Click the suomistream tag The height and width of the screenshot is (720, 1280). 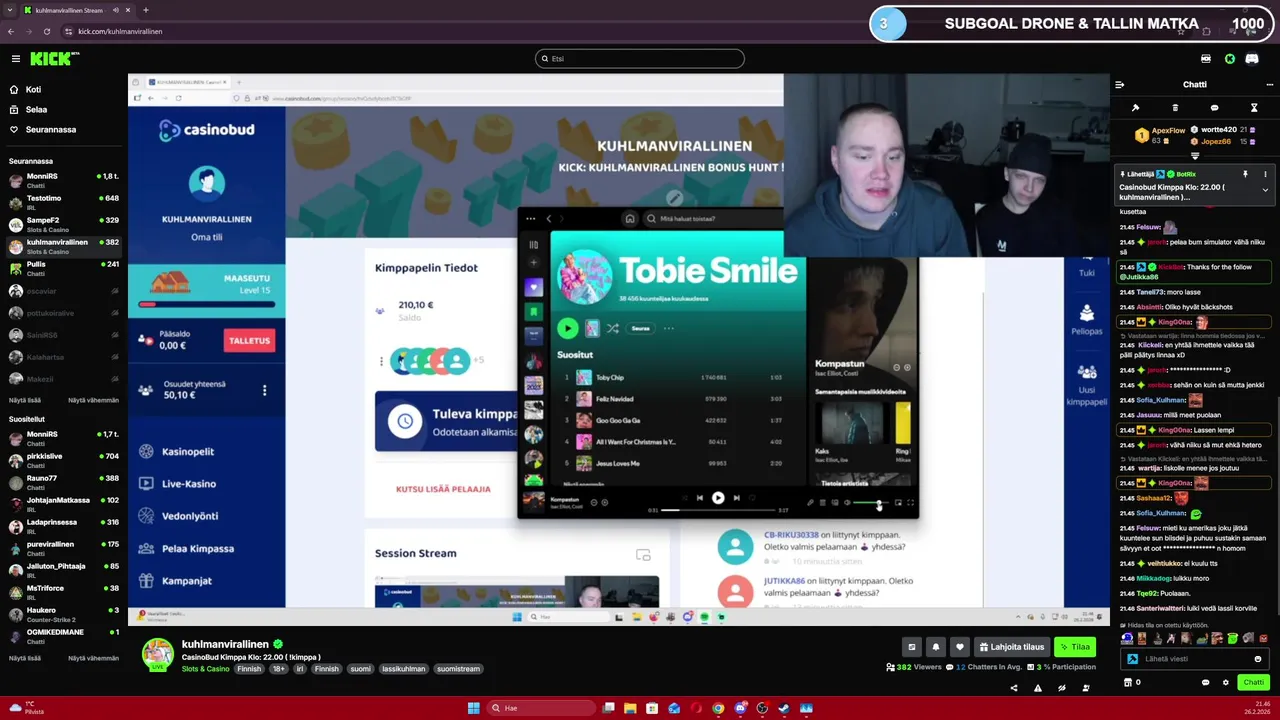click(458, 669)
